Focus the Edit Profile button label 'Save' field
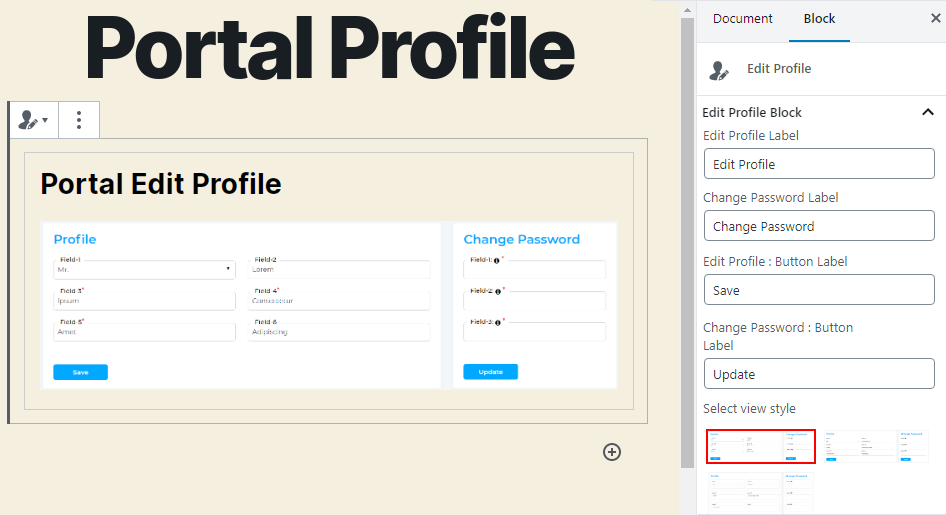This screenshot has height=515, width=946. pyautogui.click(x=819, y=290)
